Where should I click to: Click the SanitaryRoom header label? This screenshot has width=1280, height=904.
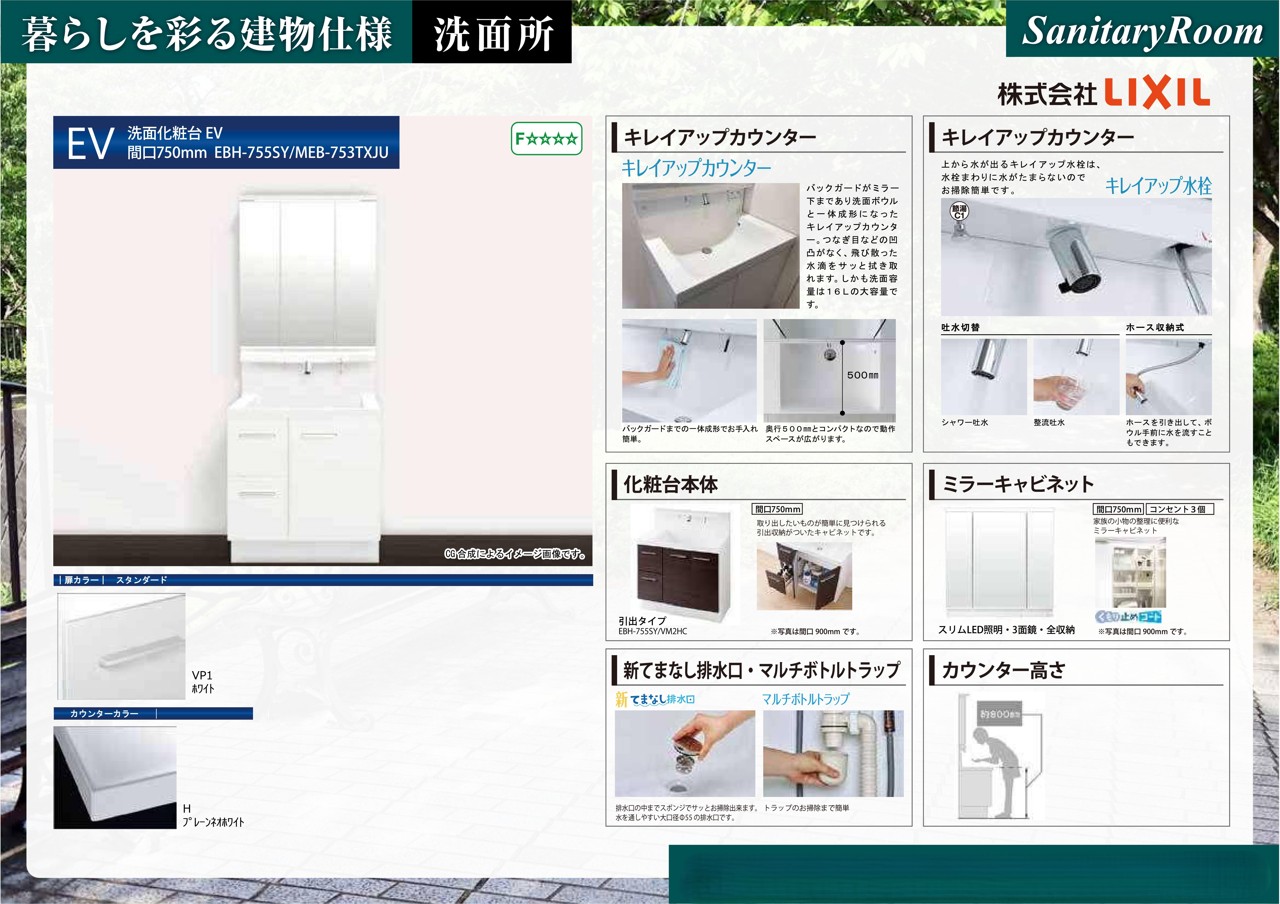[1142, 32]
